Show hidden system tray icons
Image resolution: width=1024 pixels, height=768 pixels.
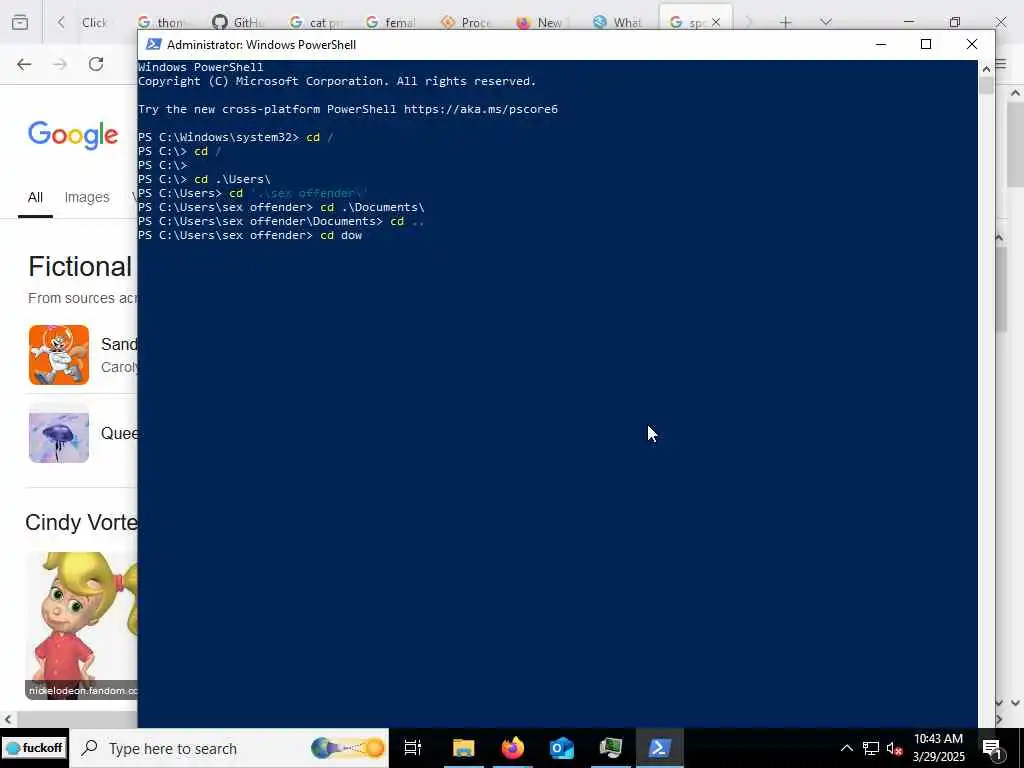(846, 748)
